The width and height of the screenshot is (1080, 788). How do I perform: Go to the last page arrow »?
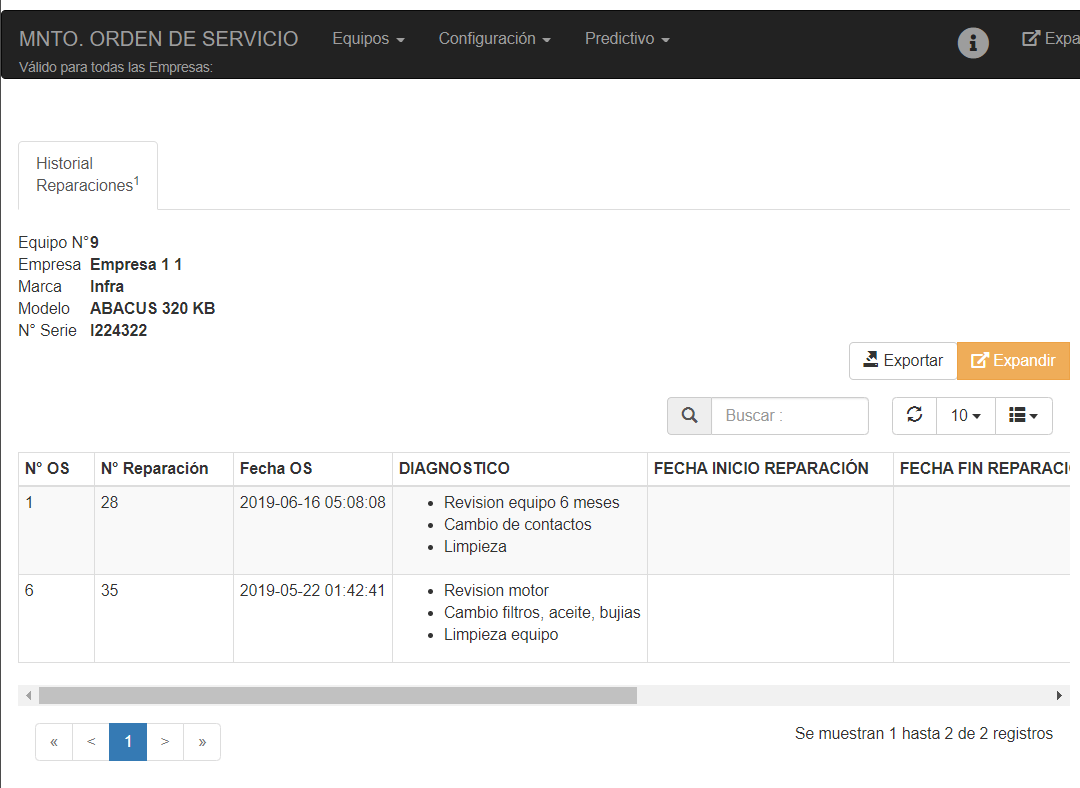202,742
